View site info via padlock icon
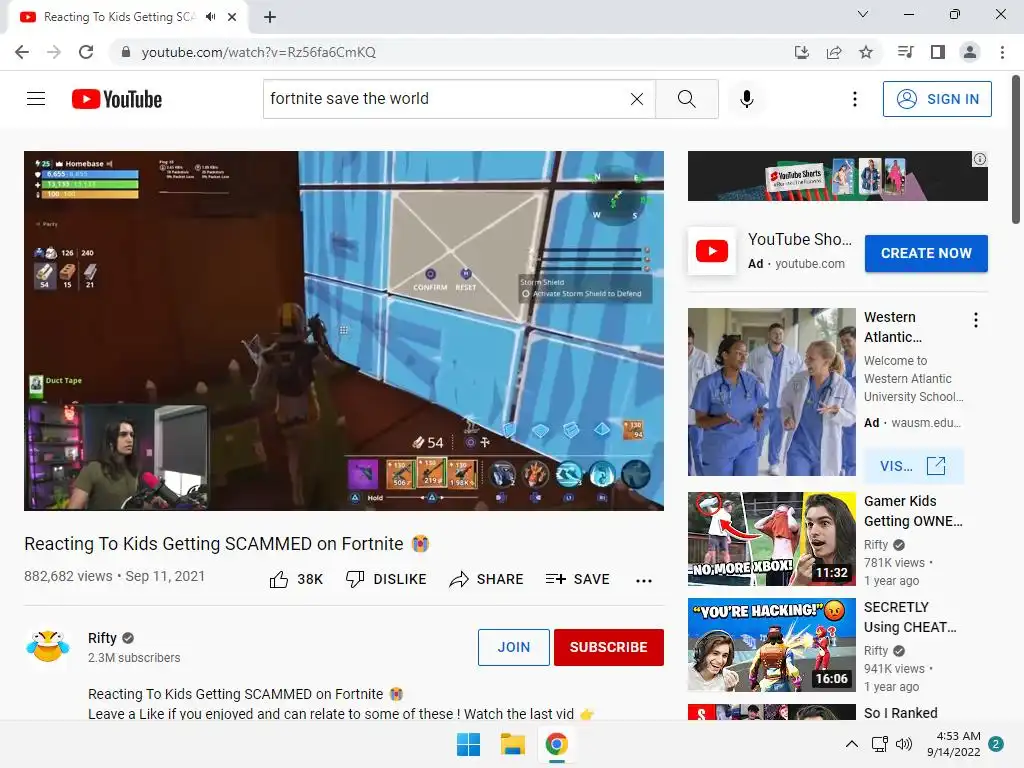The image size is (1024, 768). (x=126, y=52)
